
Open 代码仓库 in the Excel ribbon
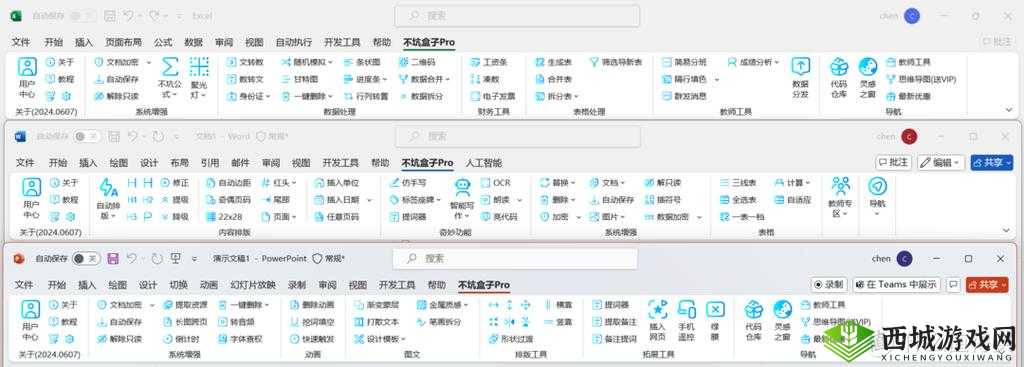pos(839,78)
